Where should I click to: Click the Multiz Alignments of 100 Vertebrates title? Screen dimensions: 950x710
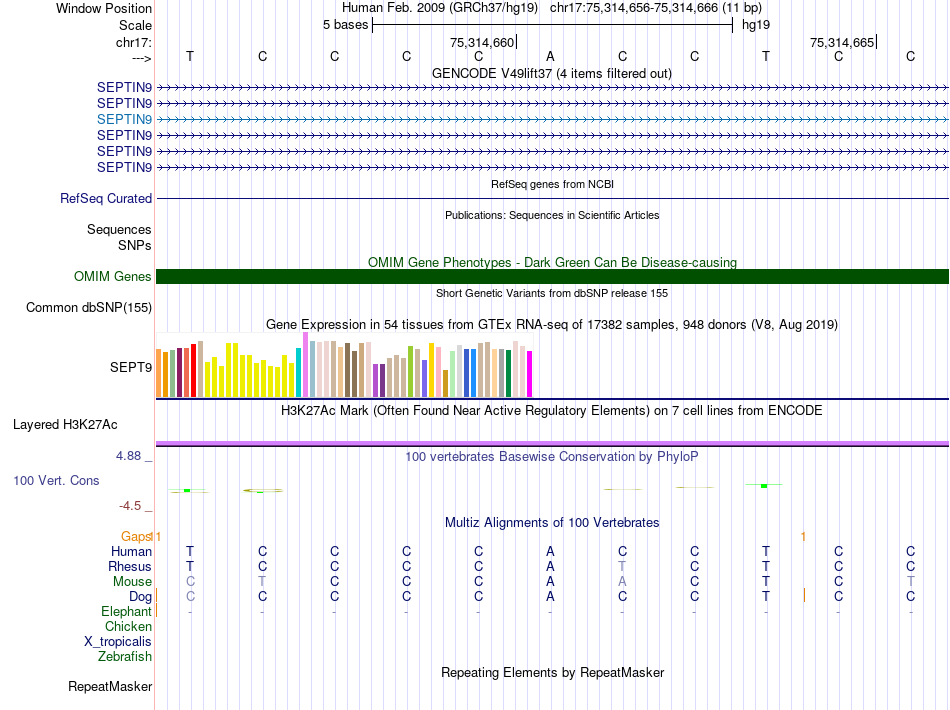552,522
